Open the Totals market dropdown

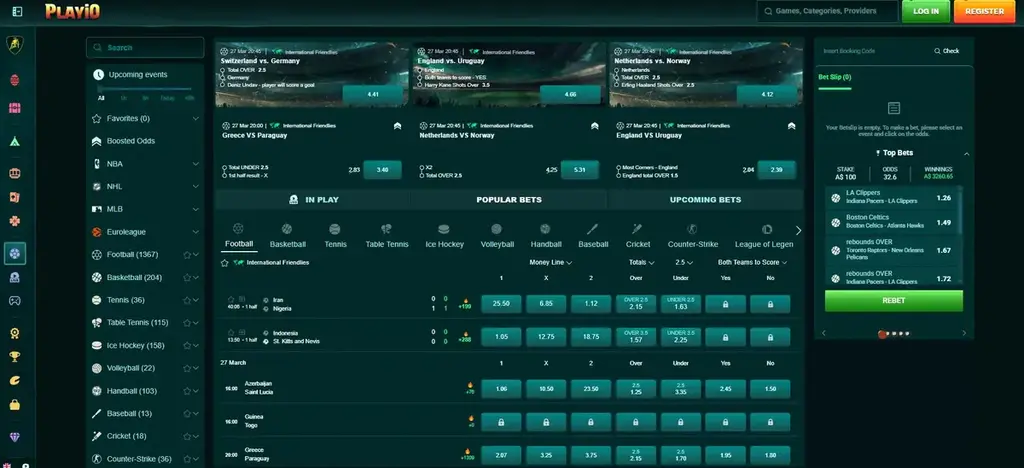point(641,262)
